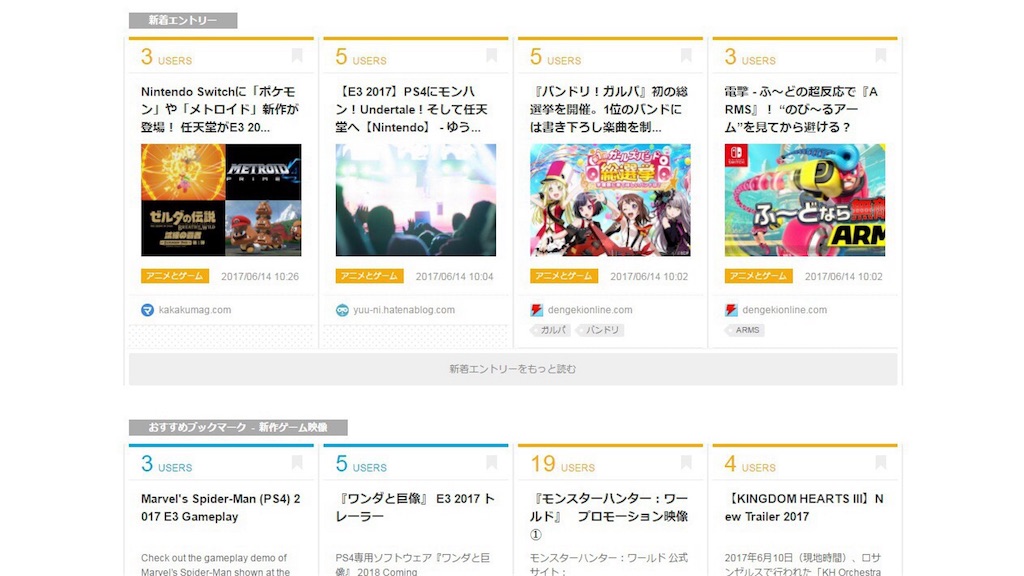1024x576 pixels.
Task: Load more new entries
Action: coord(513,369)
